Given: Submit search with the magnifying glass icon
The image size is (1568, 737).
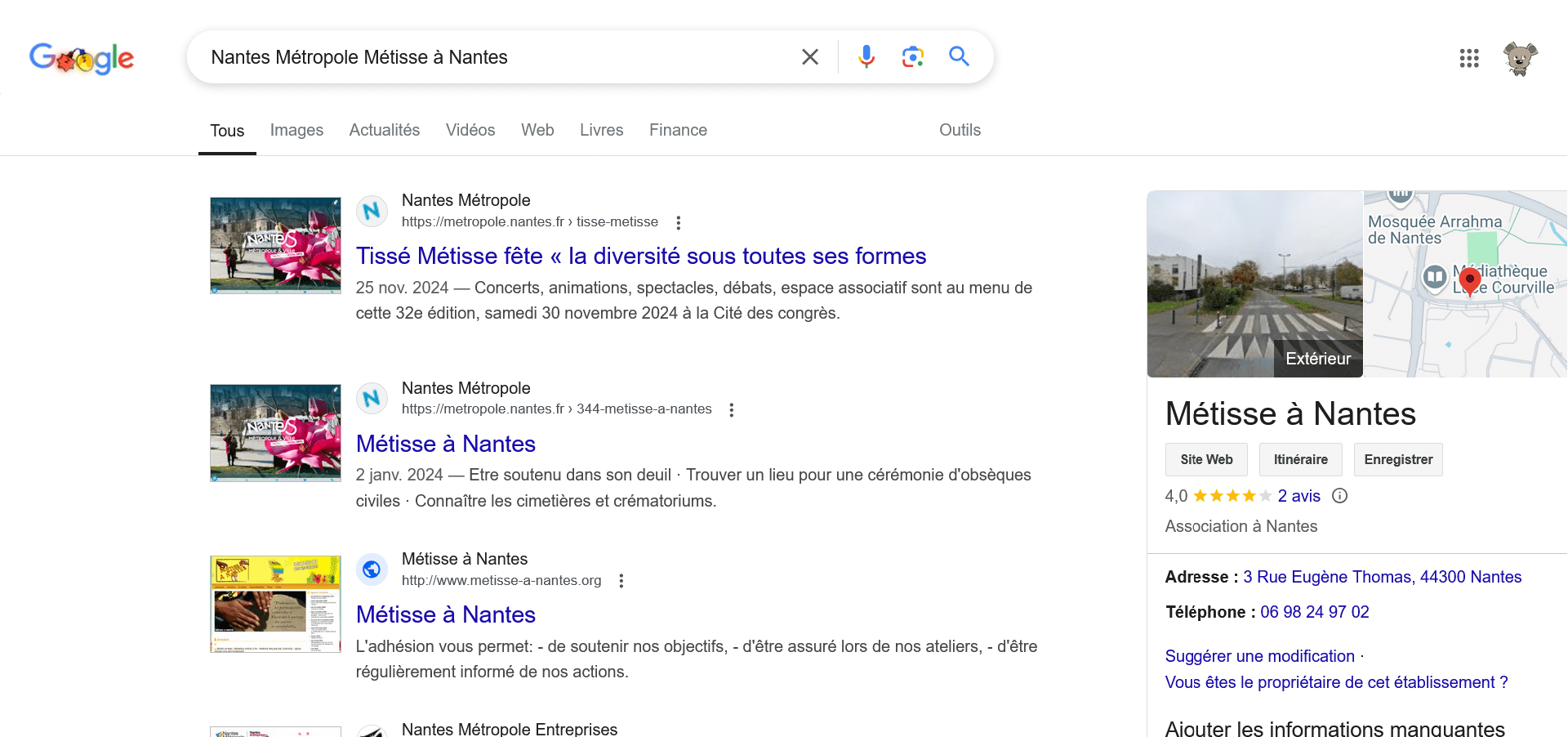Looking at the screenshot, I should click(959, 56).
